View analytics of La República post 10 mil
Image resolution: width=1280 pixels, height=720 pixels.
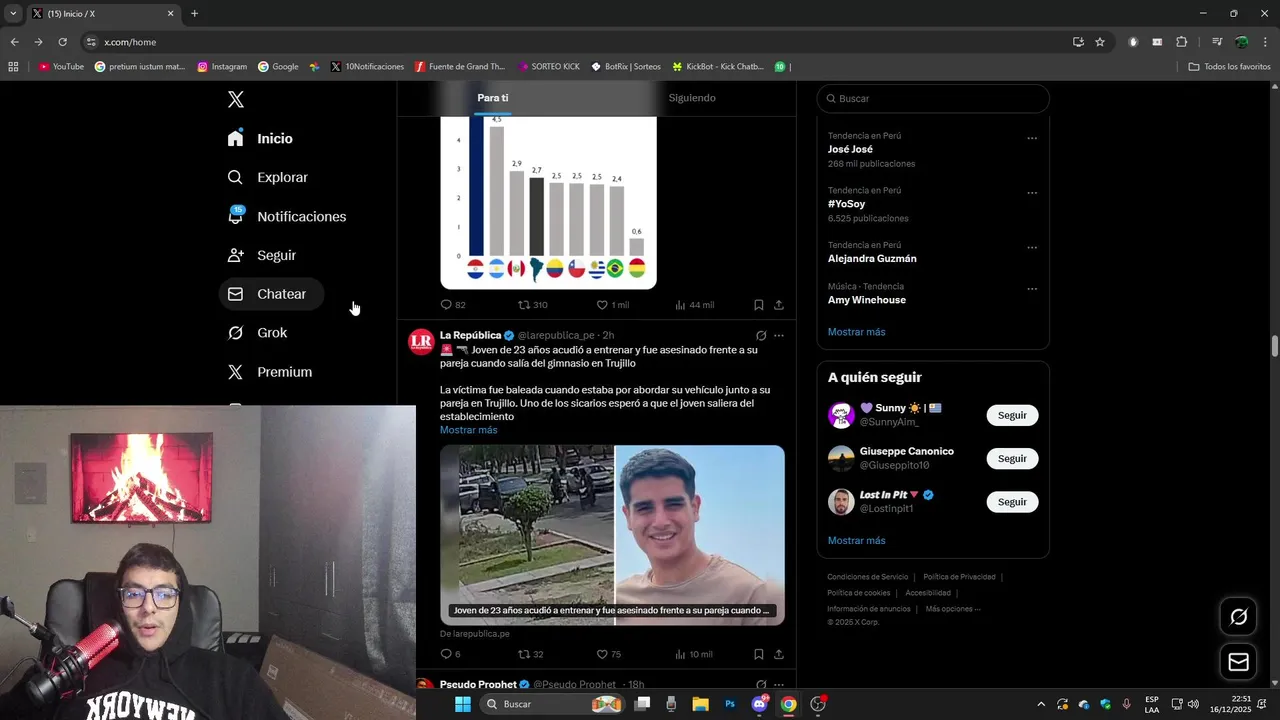click(x=694, y=654)
